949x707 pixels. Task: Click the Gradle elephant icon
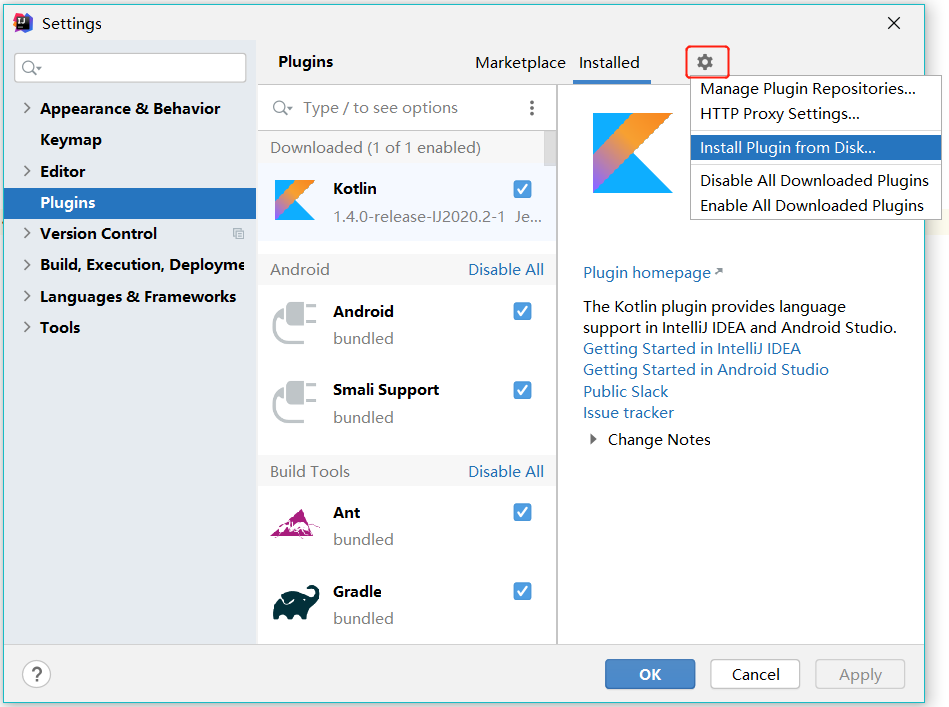click(x=295, y=603)
